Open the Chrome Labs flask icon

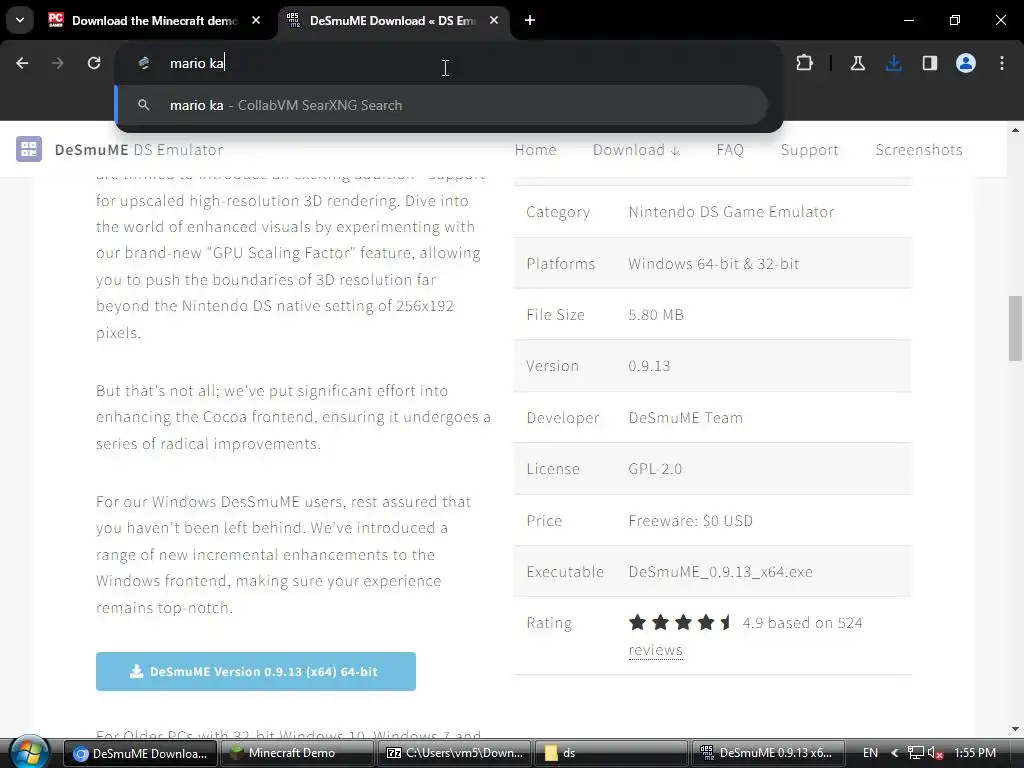(857, 63)
